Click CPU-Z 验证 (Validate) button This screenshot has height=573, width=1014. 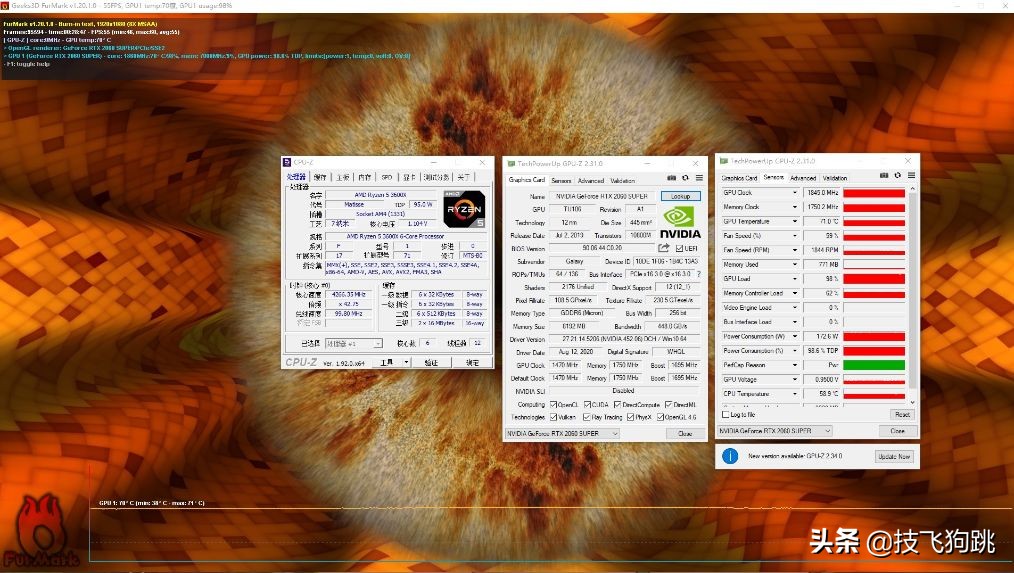tap(431, 363)
